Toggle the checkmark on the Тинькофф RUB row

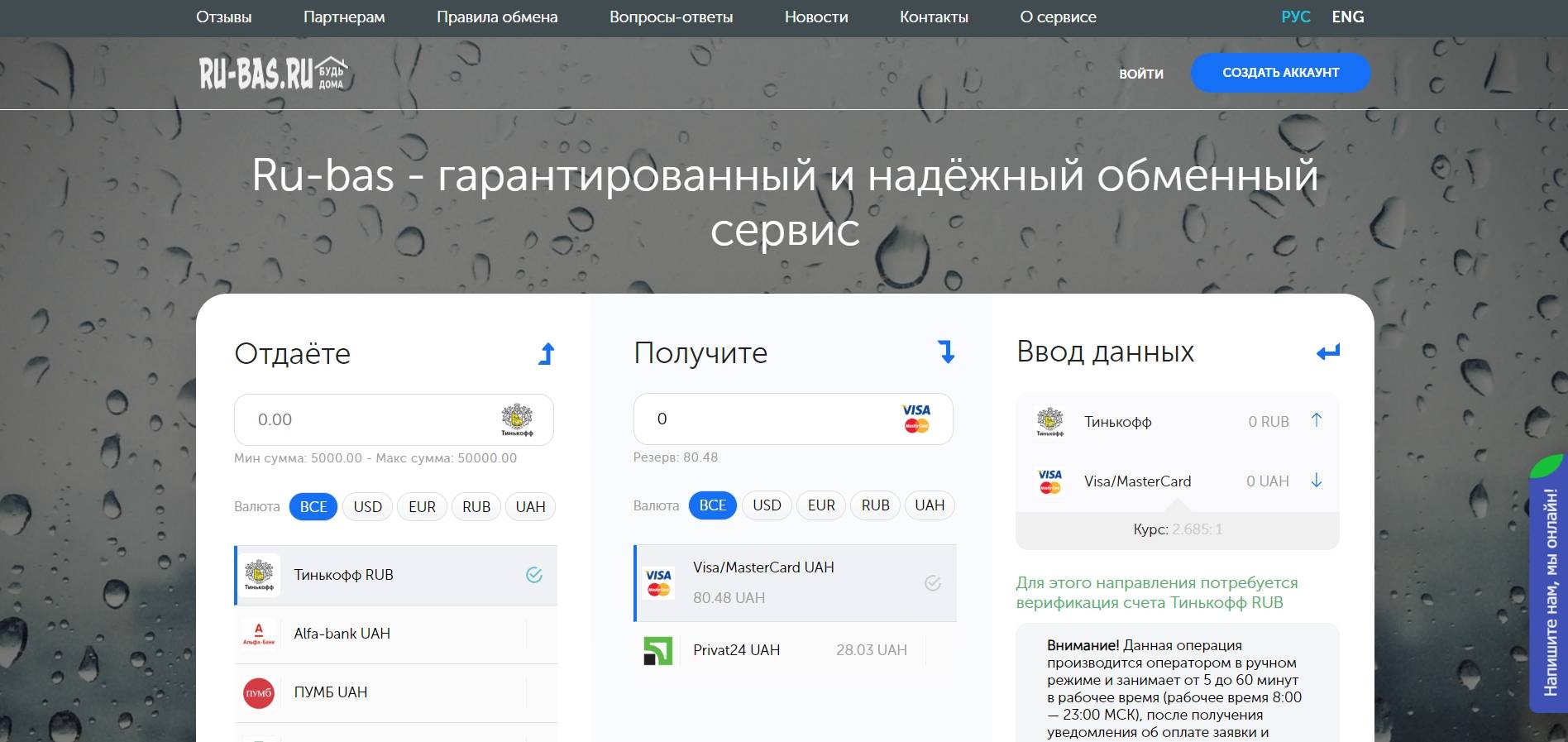(534, 575)
